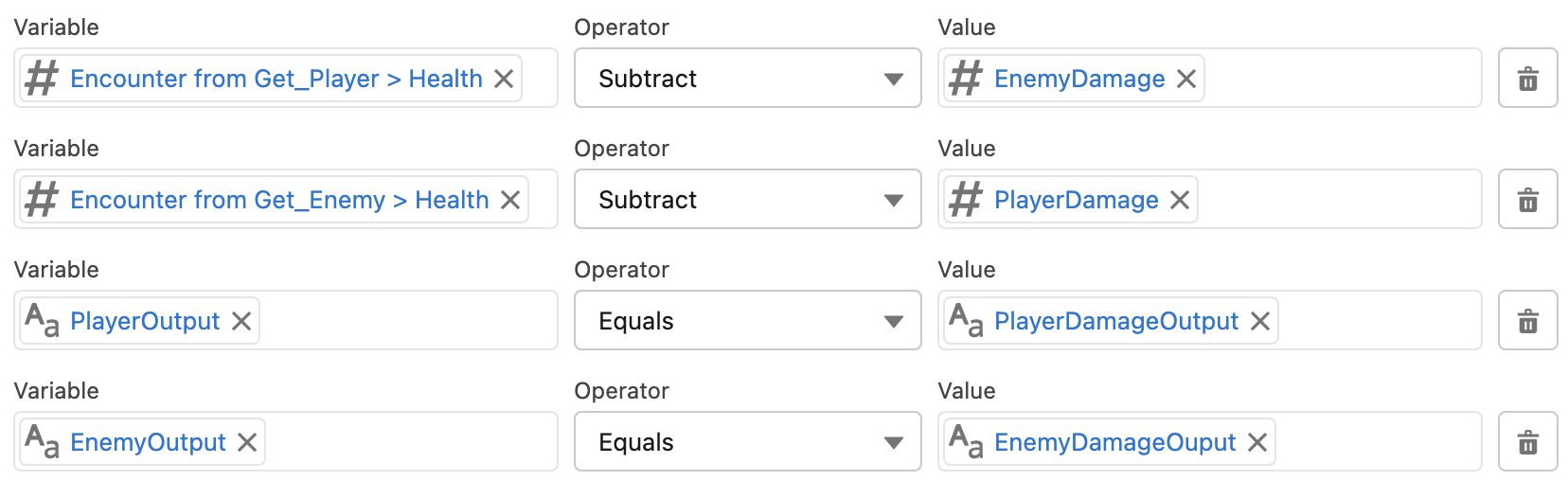Open Equals operator dropdown for EnemyOutput
Screen dimensions: 1568x481
click(747, 442)
